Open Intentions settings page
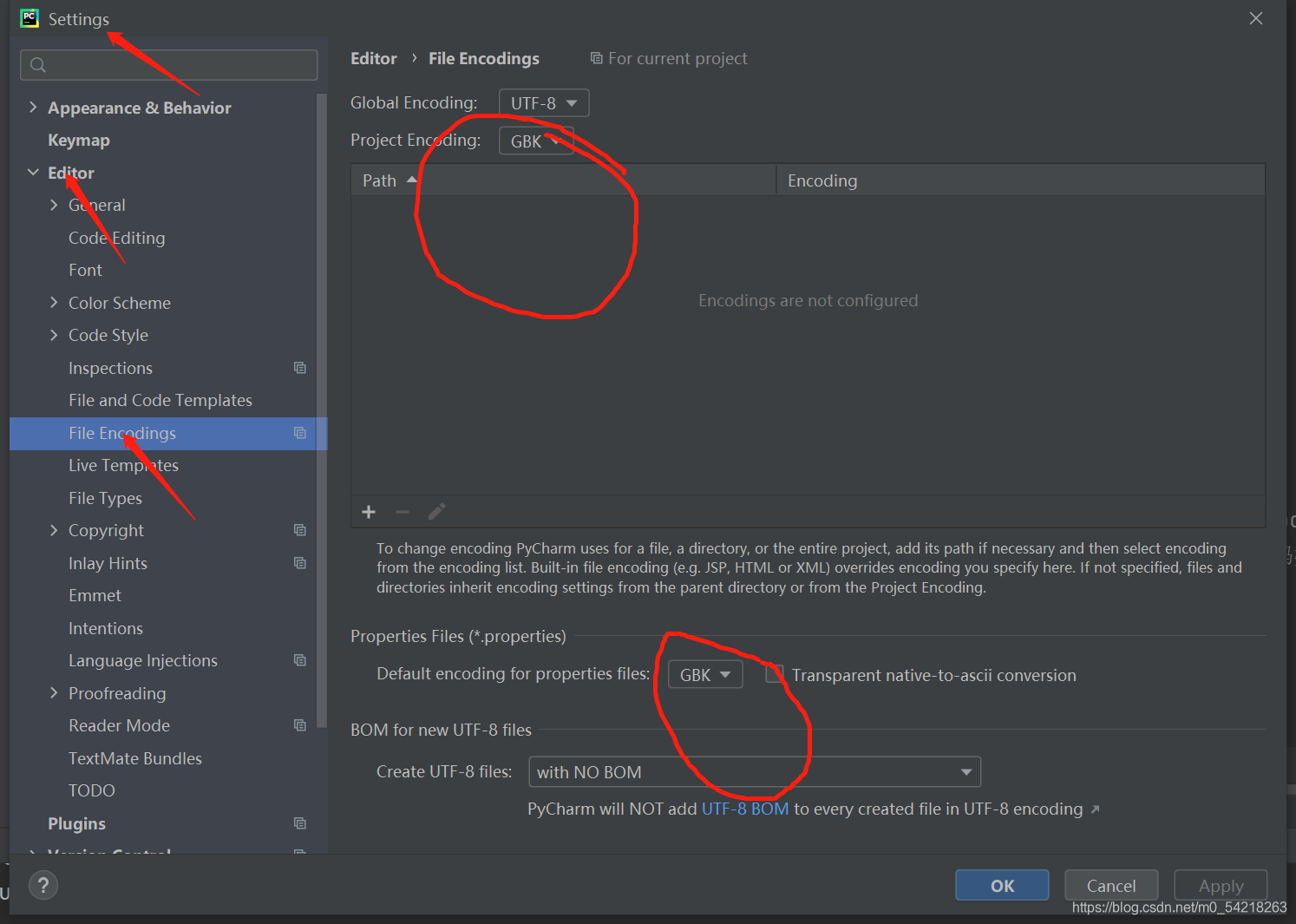The height and width of the screenshot is (924, 1296). click(x=106, y=628)
